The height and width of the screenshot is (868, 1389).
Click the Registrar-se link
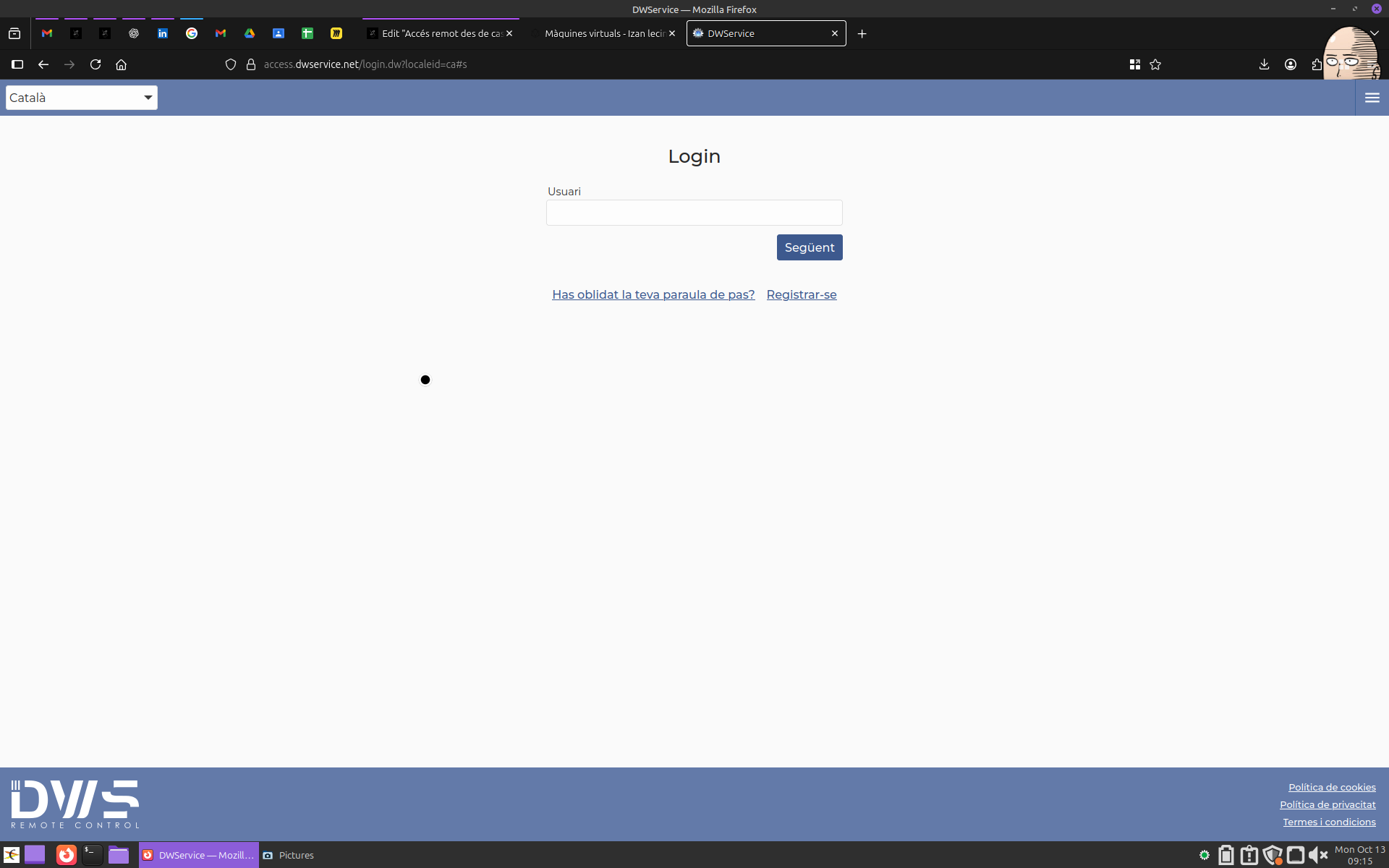pos(801,294)
